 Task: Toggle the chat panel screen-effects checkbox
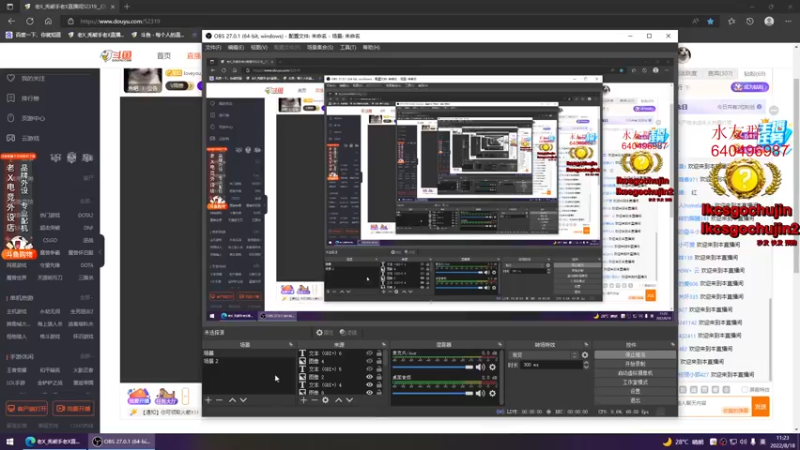click(x=744, y=390)
